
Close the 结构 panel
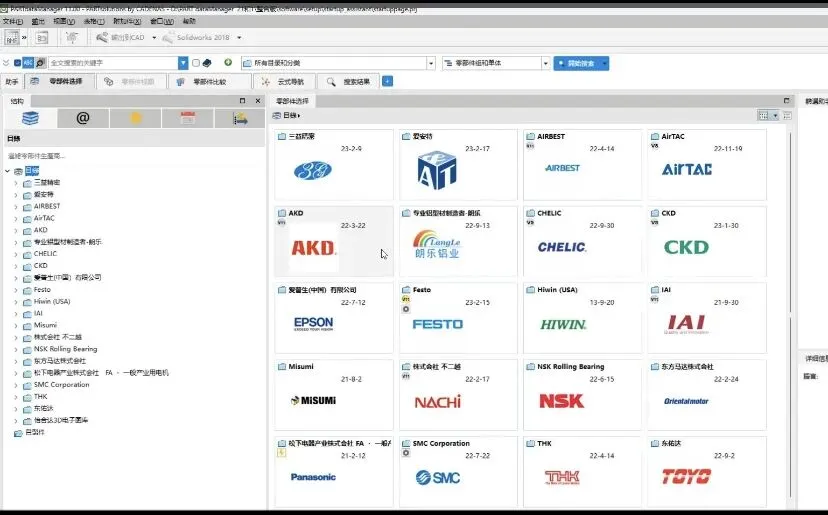(x=258, y=100)
